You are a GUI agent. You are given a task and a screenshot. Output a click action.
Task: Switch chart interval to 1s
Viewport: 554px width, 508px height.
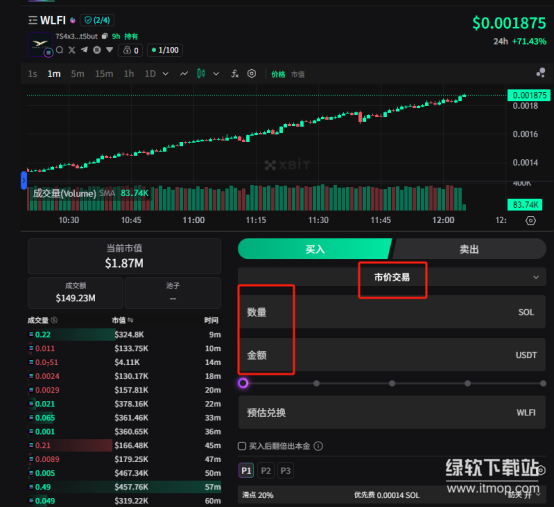point(33,74)
